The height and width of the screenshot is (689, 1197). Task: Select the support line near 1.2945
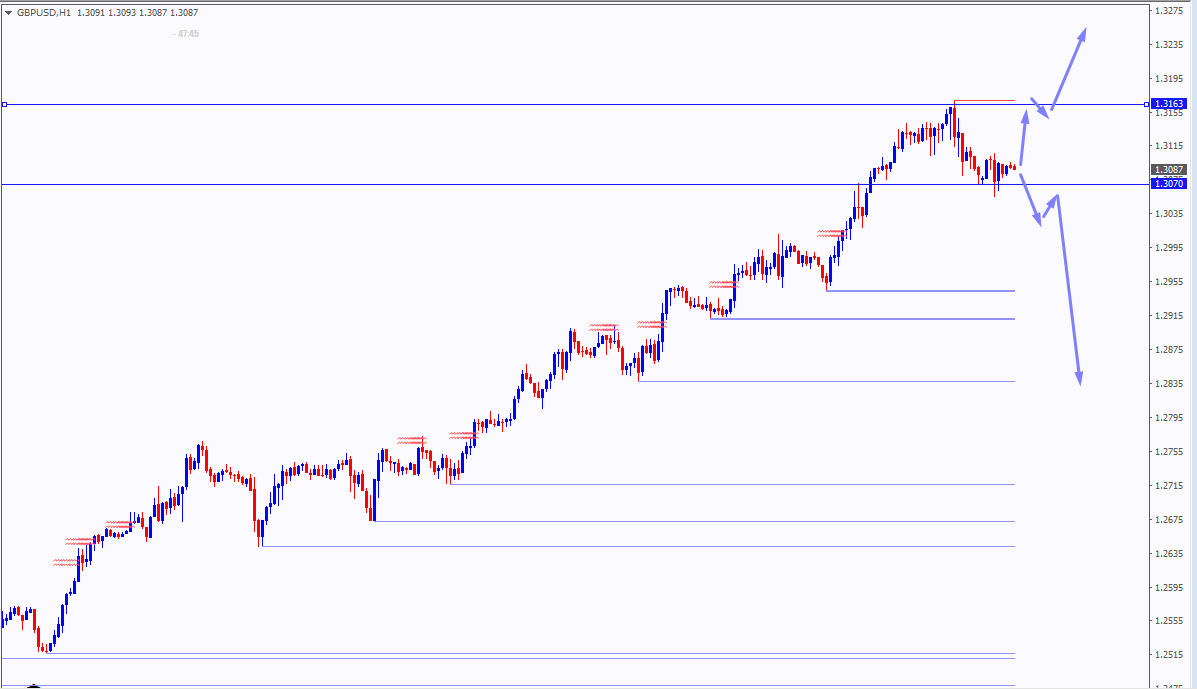click(x=921, y=291)
